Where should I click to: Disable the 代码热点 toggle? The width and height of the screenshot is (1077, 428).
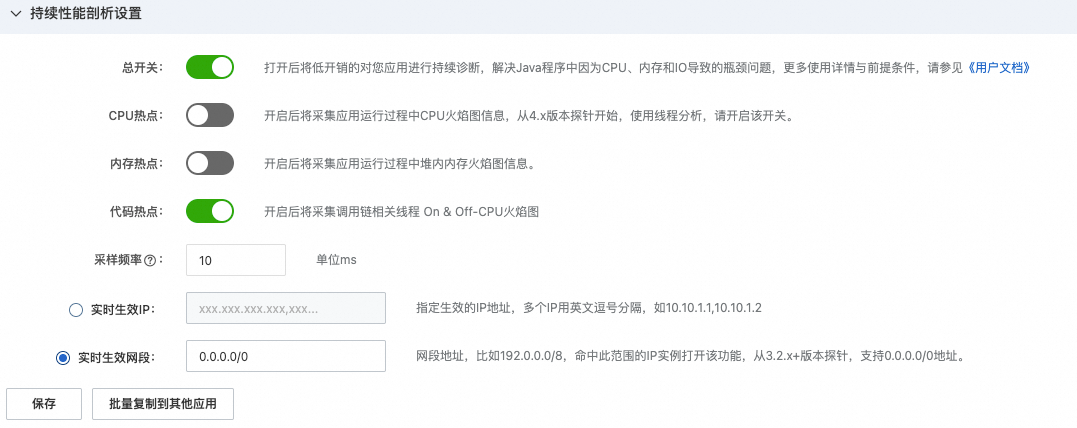[209, 211]
